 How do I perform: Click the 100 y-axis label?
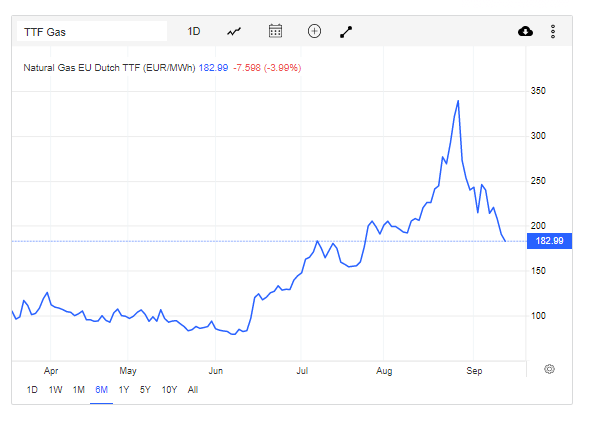538,316
